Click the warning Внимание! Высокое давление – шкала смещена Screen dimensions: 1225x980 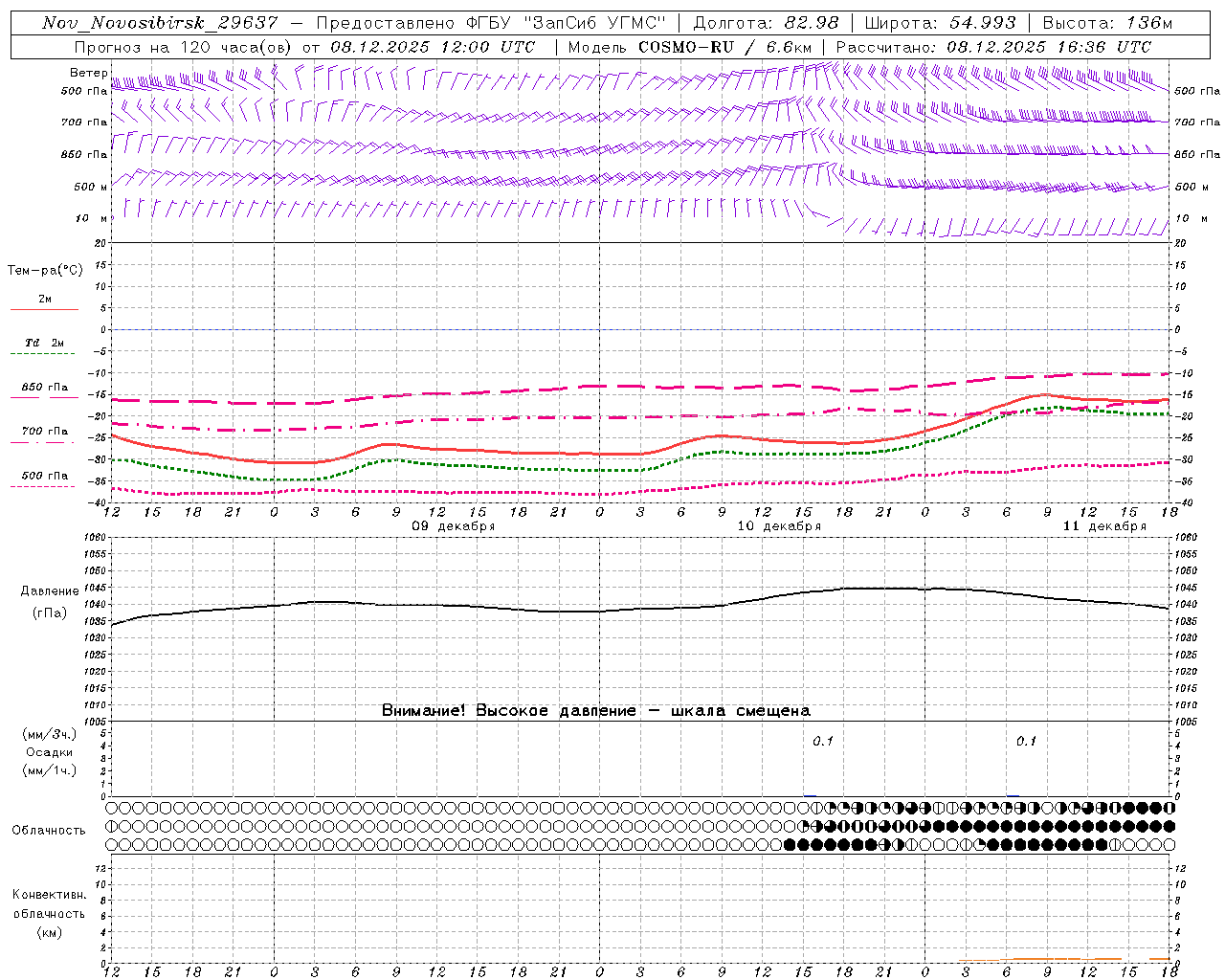tap(596, 710)
